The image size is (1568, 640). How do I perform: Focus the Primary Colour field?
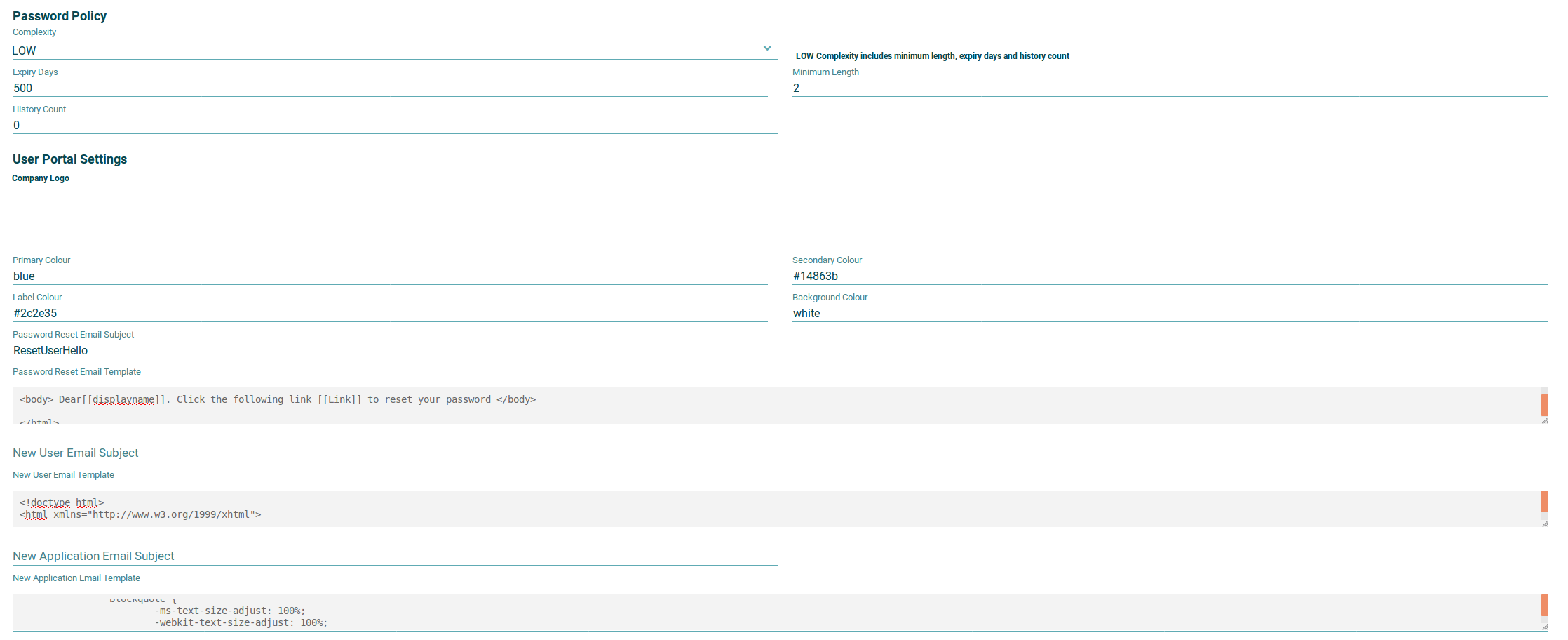389,276
